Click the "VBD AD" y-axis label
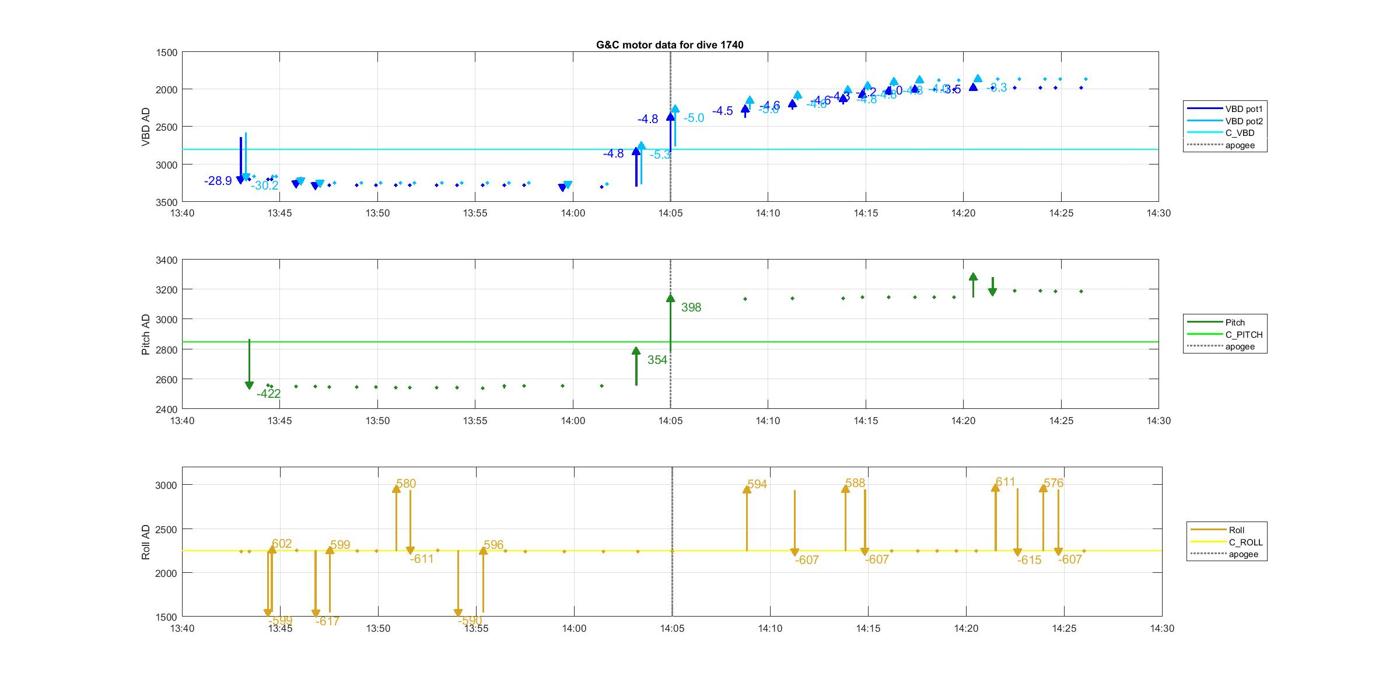1400x693 pixels. click(x=146, y=127)
